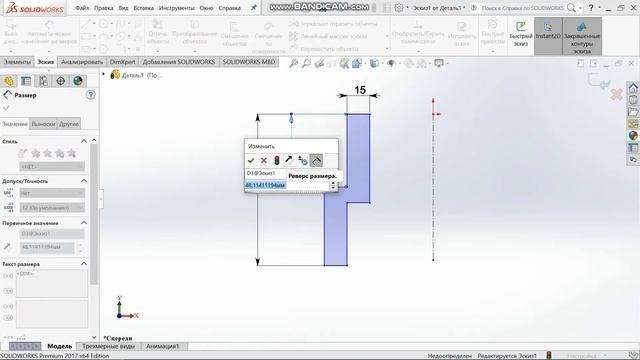Image resolution: width=640 pixels, height=360 pixels.
Task: Open the options gear icon in title bar
Action: click(399, 8)
